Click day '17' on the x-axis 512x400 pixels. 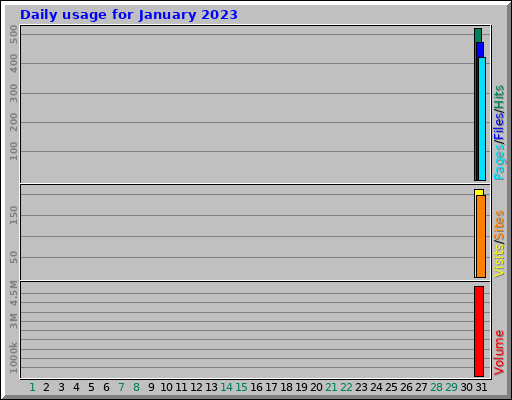tap(271, 387)
